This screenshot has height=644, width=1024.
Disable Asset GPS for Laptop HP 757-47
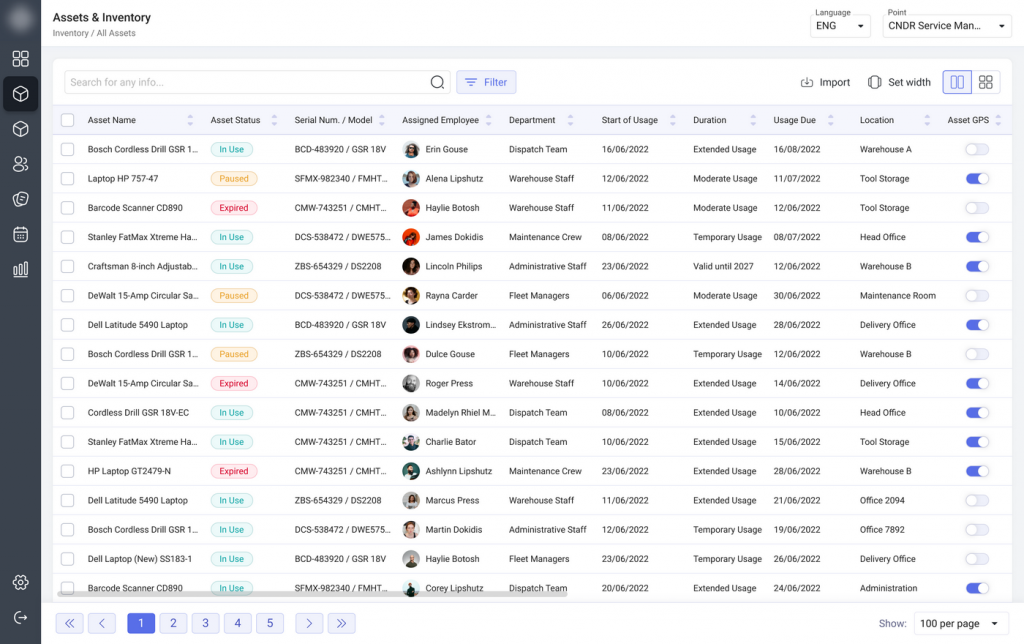(975, 178)
